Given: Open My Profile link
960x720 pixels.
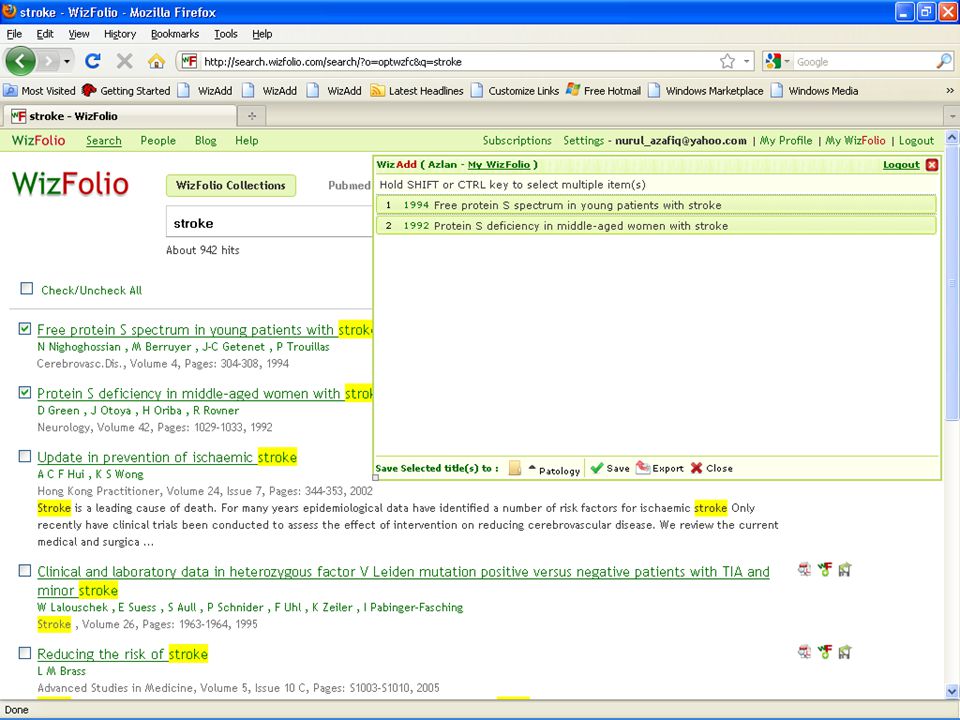Looking at the screenshot, I should 786,140.
